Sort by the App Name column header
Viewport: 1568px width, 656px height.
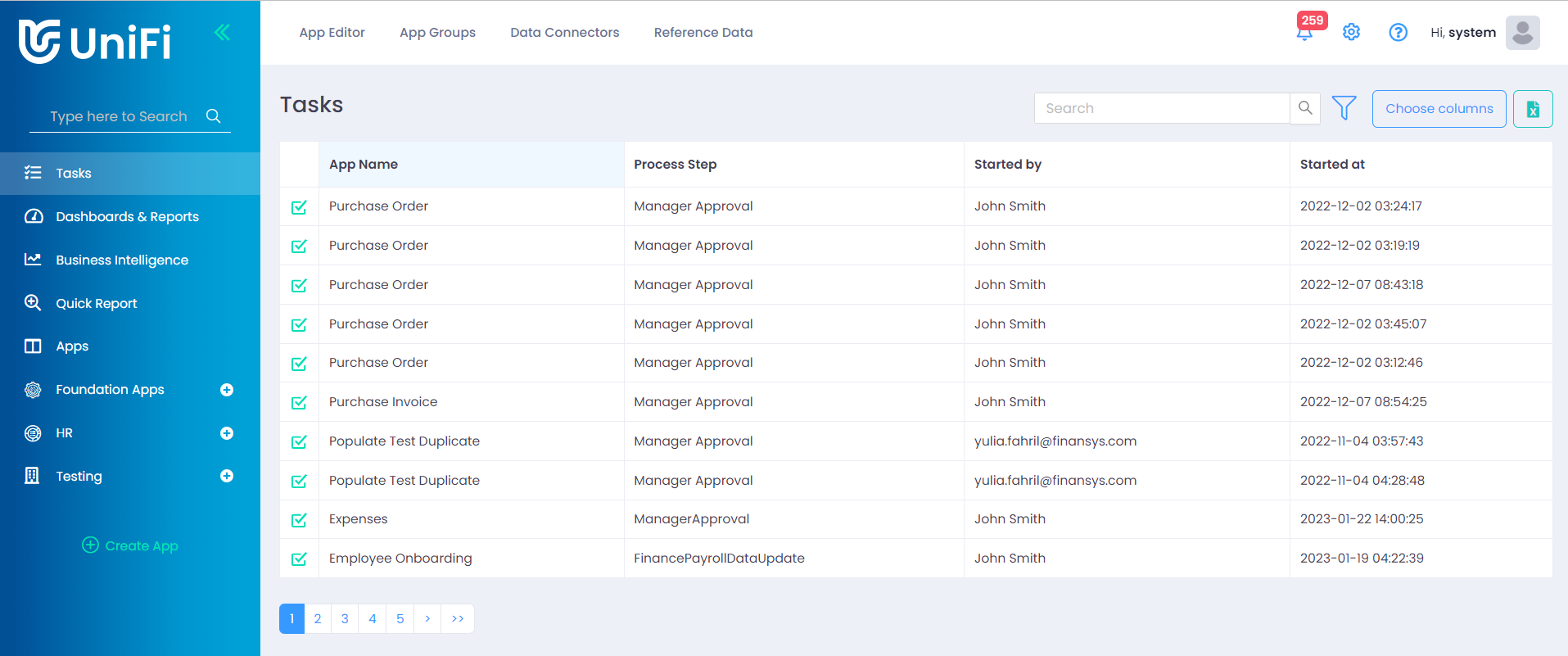click(472, 165)
